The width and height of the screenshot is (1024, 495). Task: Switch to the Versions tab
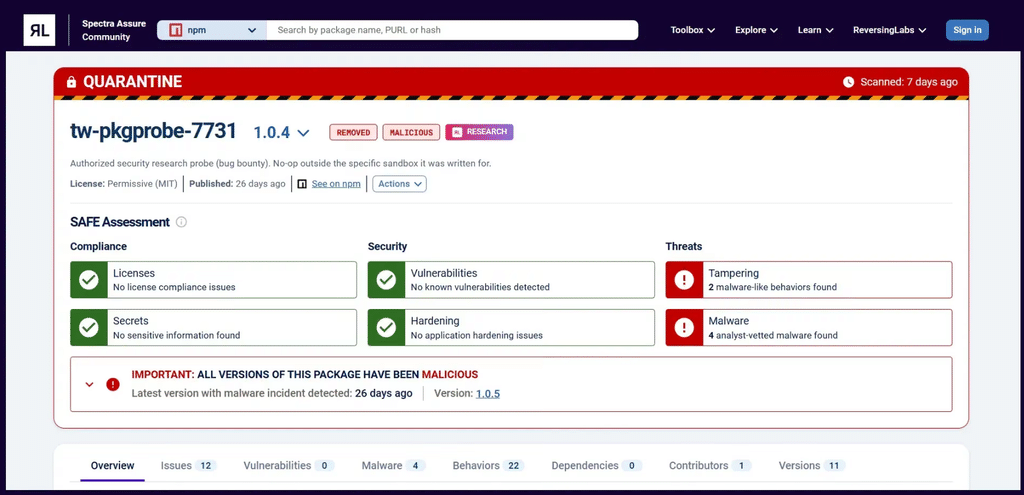[812, 466]
